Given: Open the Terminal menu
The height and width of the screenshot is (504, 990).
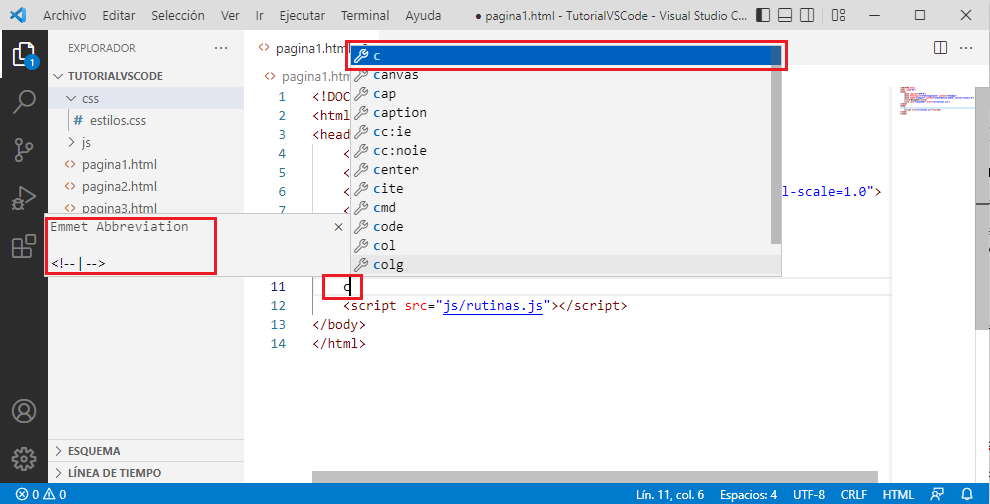Looking at the screenshot, I should (365, 15).
